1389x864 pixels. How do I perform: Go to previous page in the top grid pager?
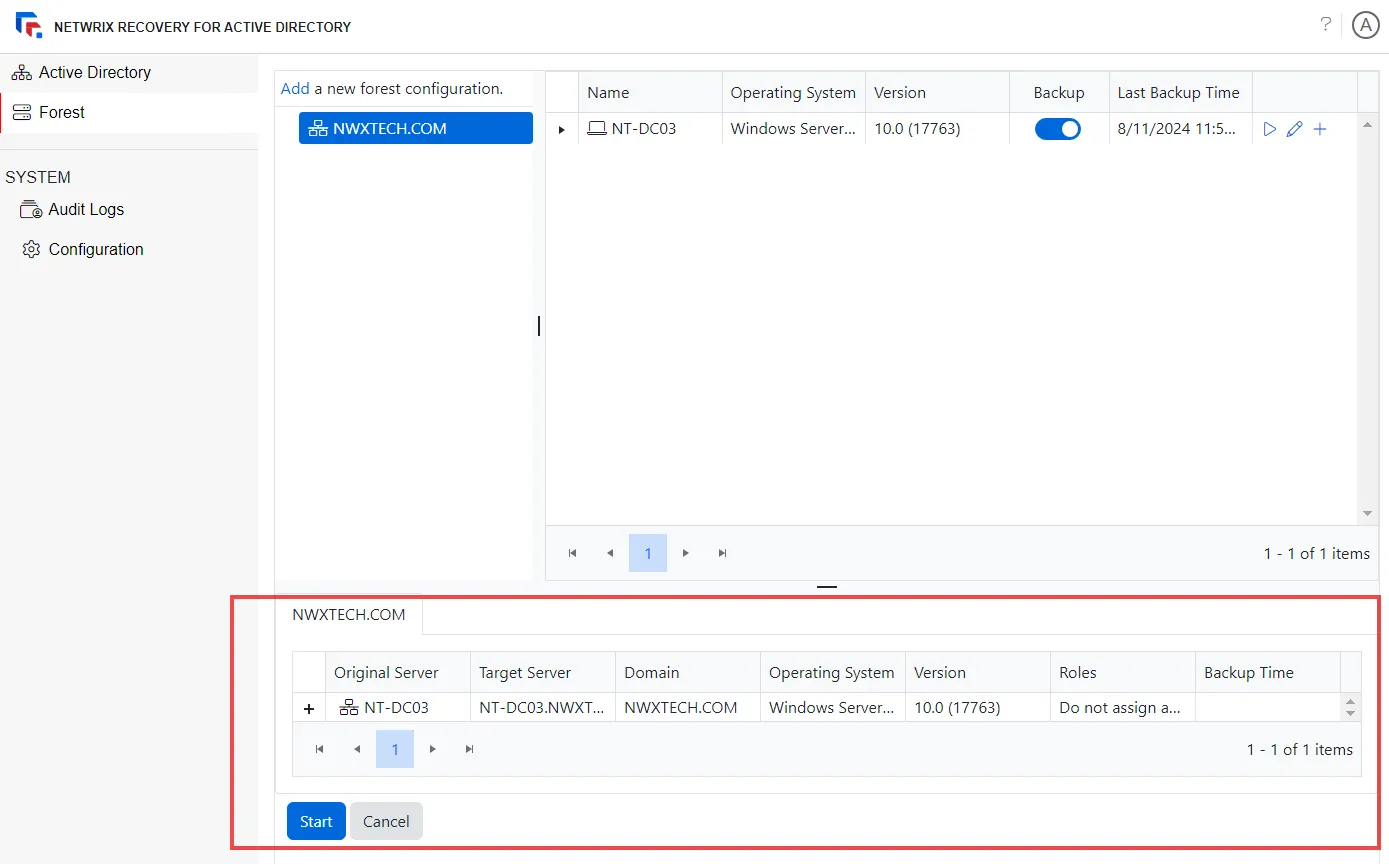coord(610,553)
